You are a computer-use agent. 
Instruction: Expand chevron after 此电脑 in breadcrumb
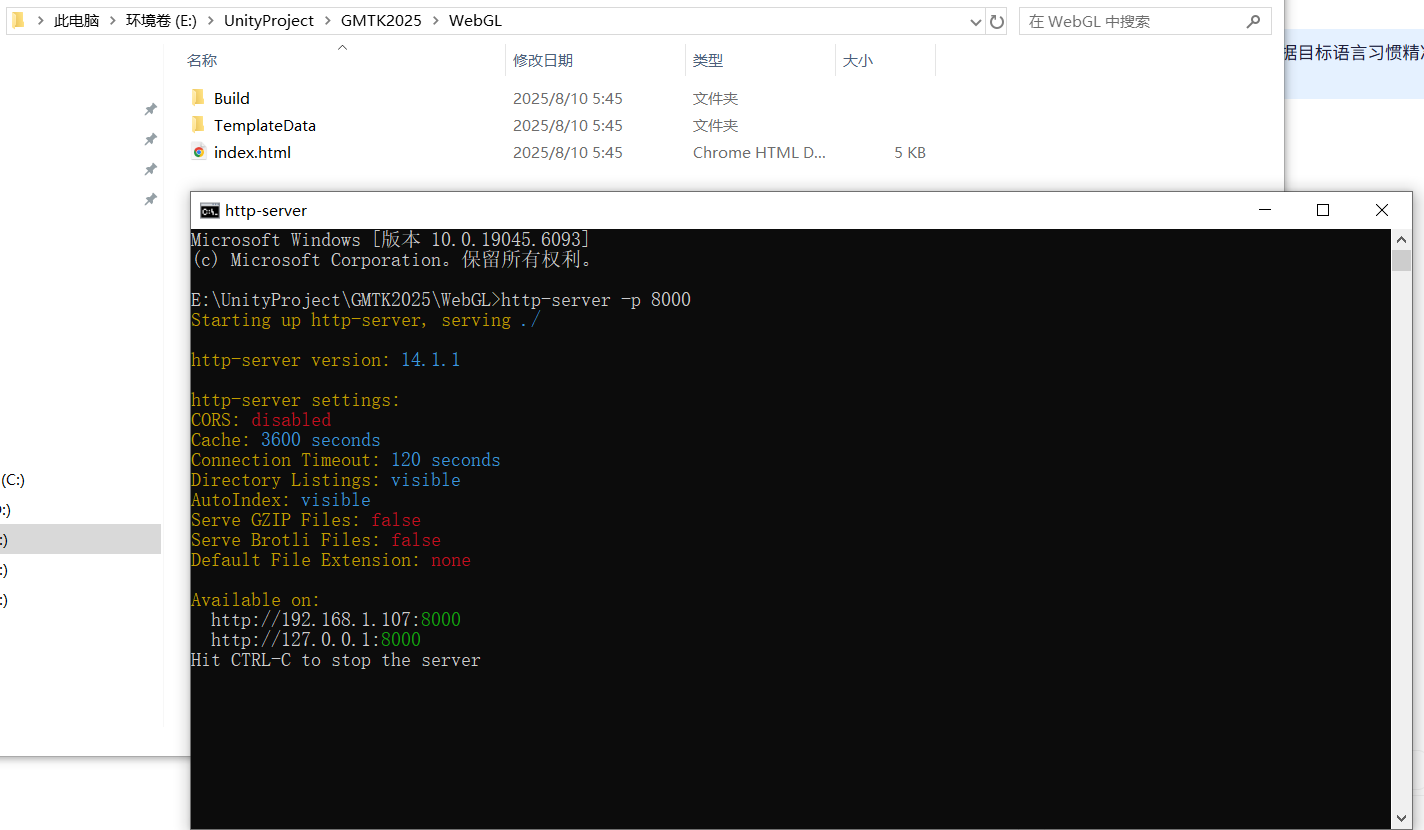point(112,21)
